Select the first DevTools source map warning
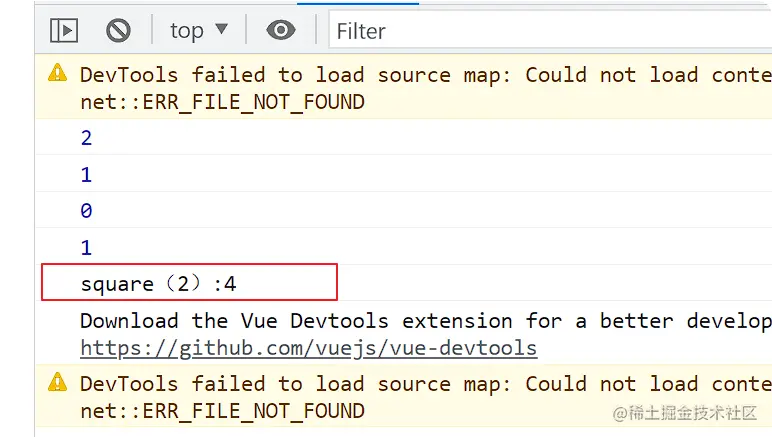 pyautogui.click(x=404, y=88)
